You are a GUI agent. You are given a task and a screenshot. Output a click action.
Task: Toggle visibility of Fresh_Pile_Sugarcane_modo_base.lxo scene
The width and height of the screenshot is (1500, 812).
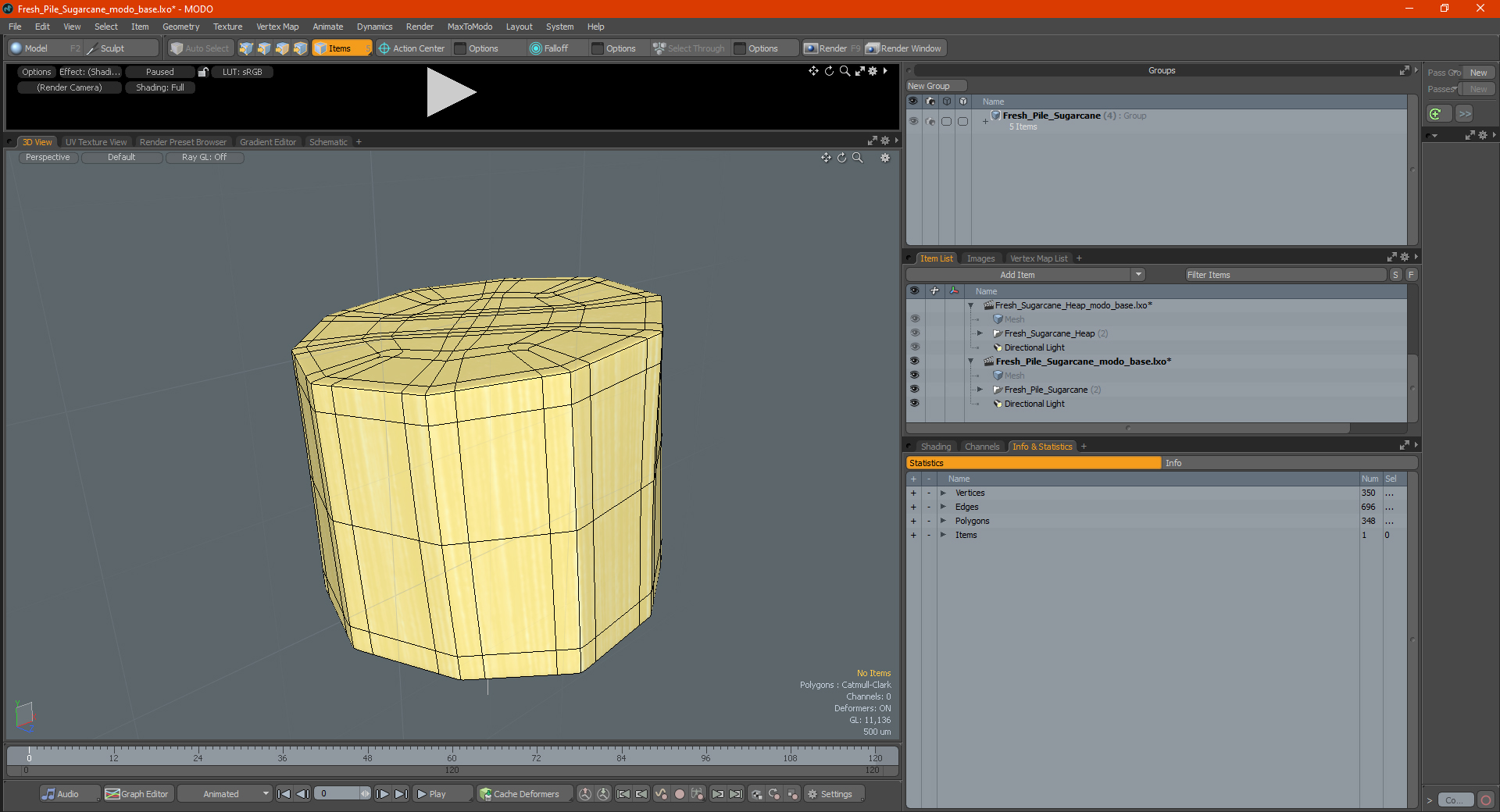915,361
